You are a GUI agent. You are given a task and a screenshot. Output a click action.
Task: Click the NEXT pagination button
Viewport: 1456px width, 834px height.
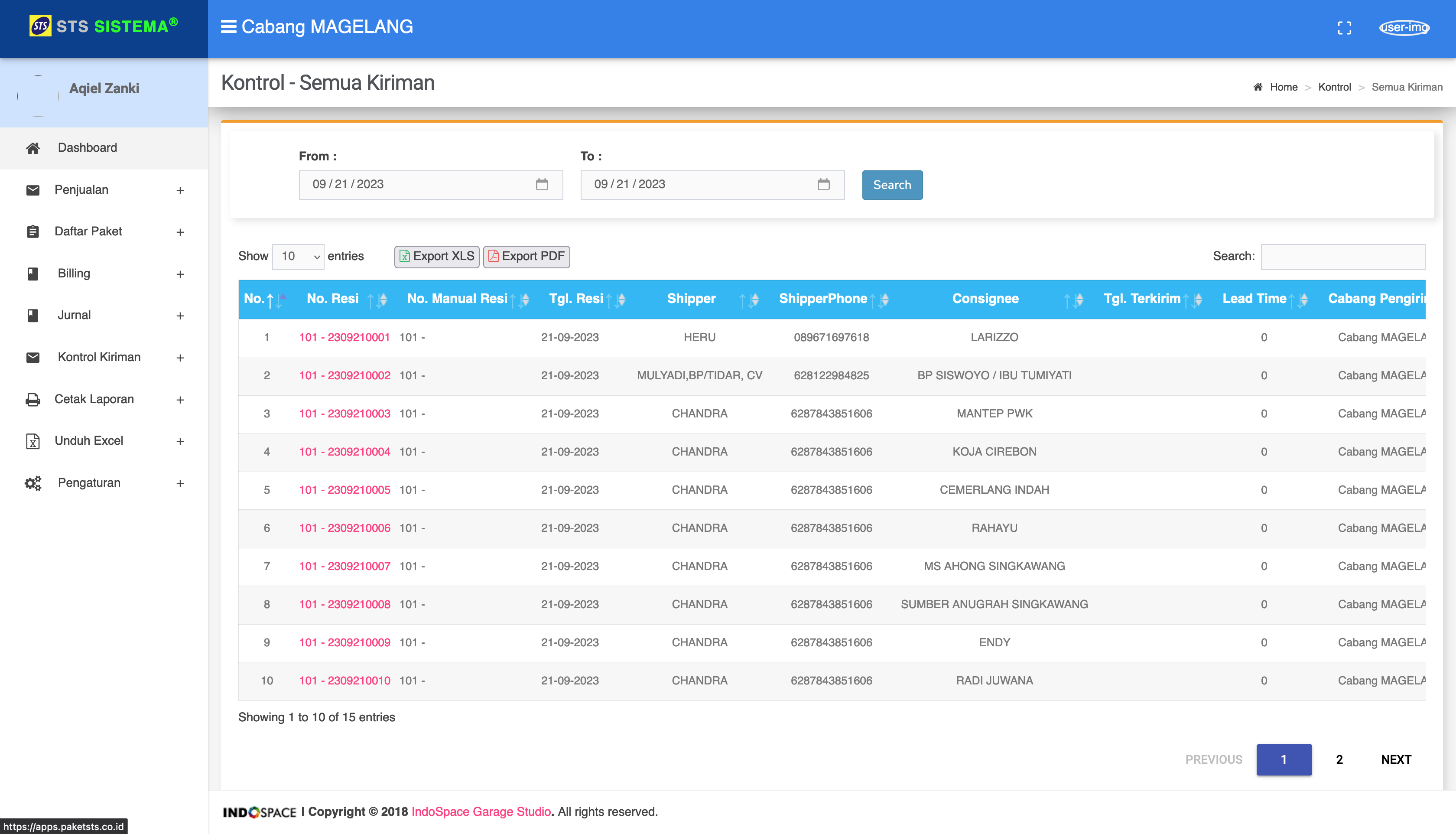point(1396,759)
